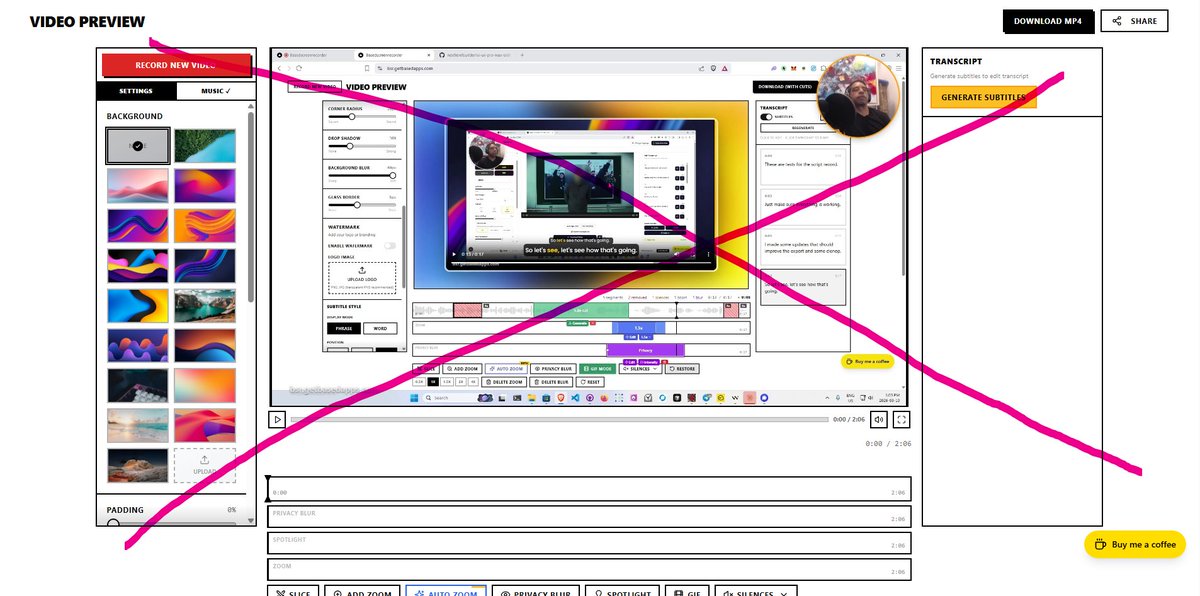Click the video player progress bar
The image size is (1200, 596).
[x=559, y=420]
